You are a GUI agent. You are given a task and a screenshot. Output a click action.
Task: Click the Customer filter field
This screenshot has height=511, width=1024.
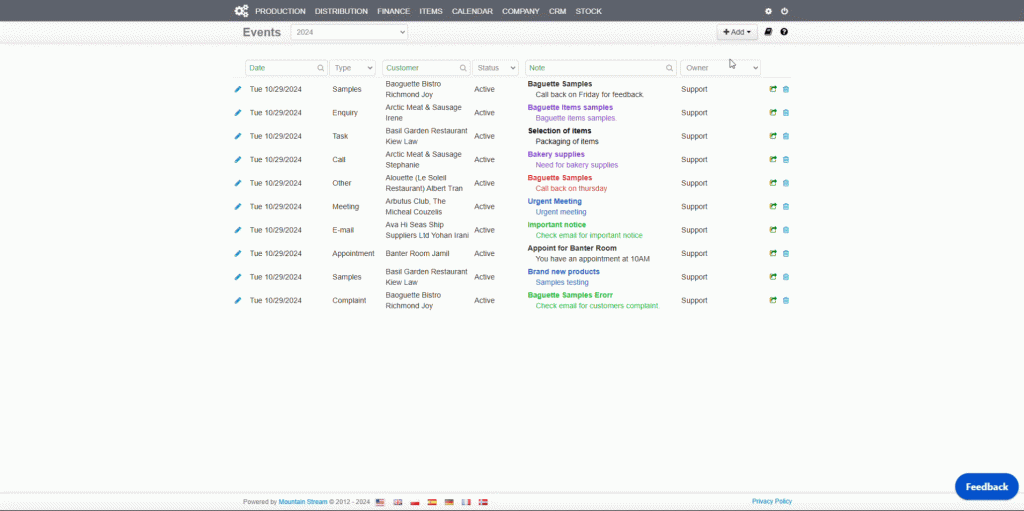click(x=426, y=68)
